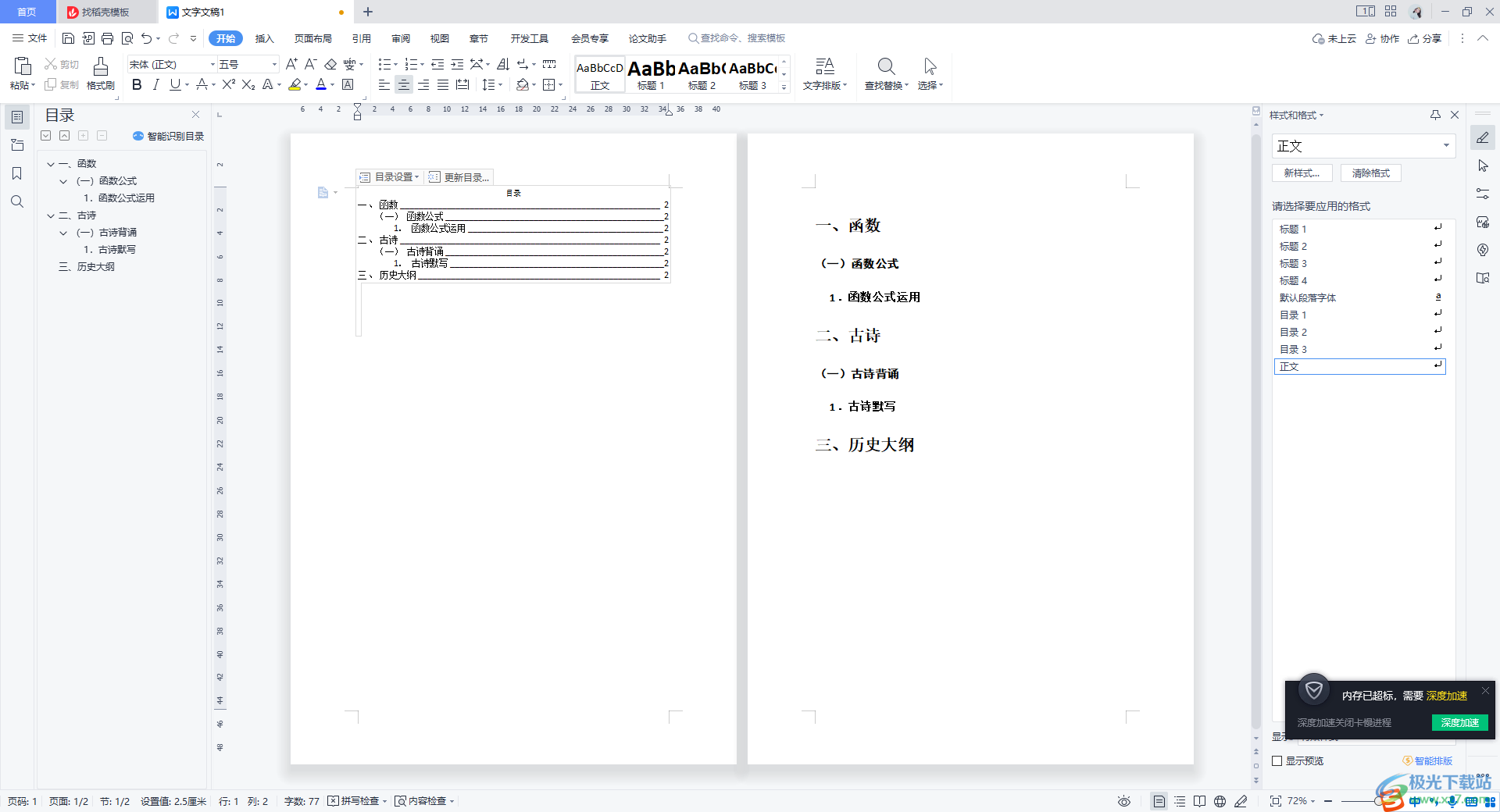This screenshot has height=812, width=1500.
Task: Click the Find and Replace magnifier icon
Action: [886, 66]
